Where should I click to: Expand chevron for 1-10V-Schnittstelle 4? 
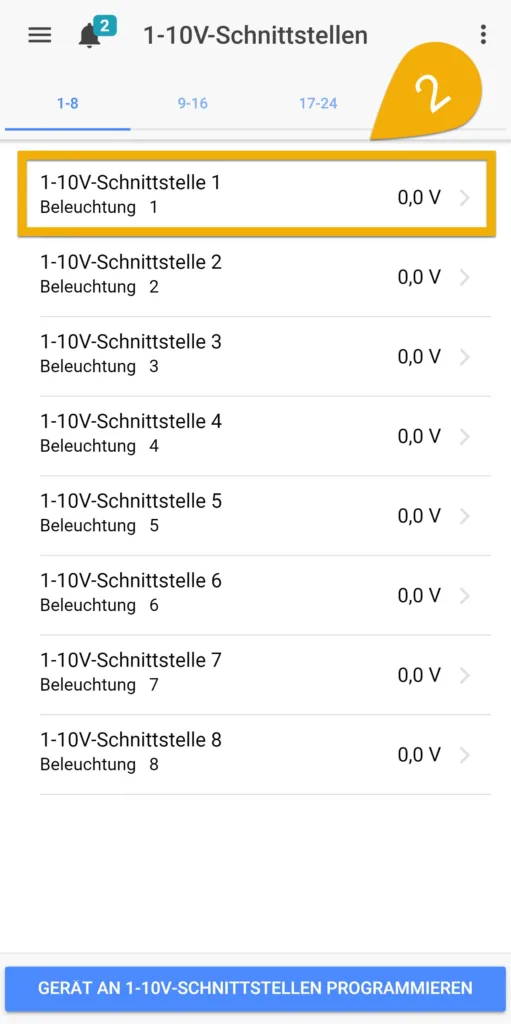pyautogui.click(x=465, y=437)
